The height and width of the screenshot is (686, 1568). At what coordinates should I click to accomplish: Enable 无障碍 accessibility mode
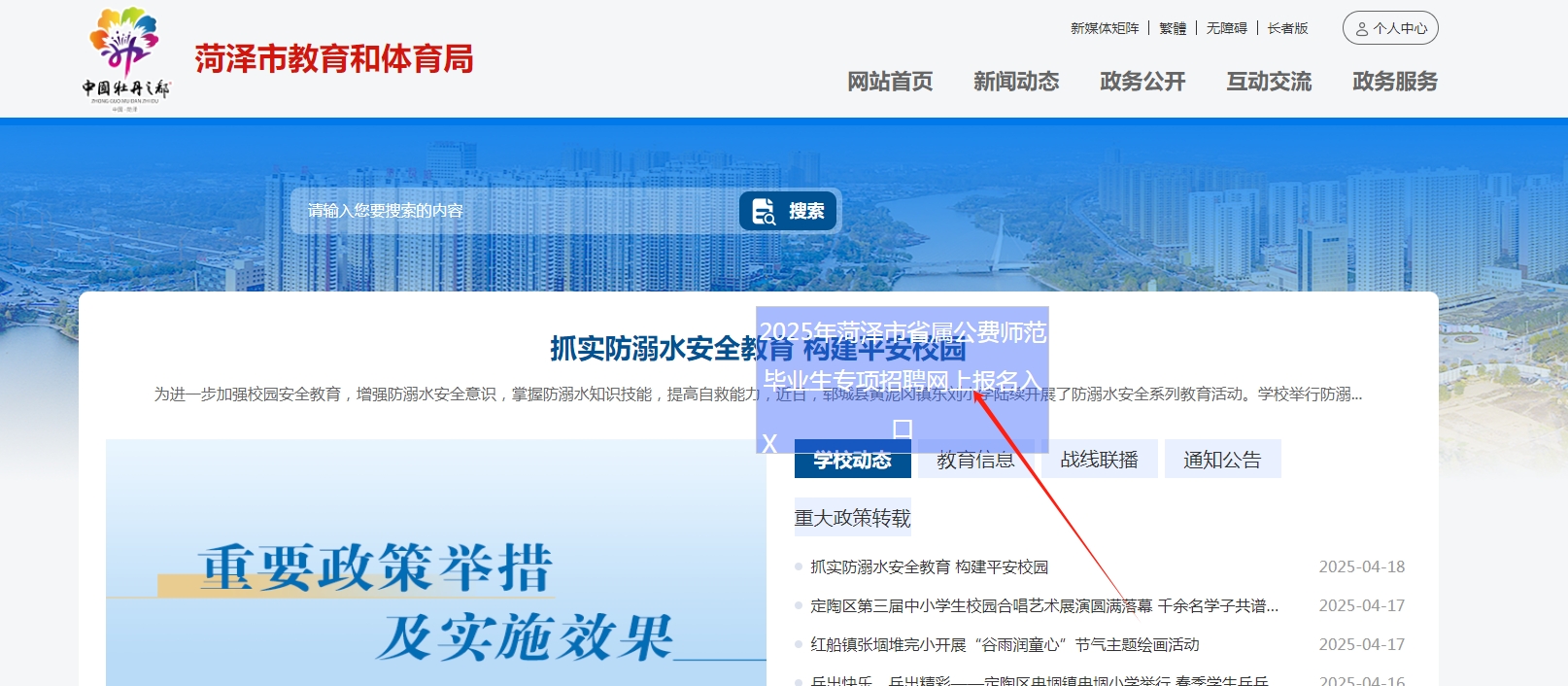[x=1227, y=28]
